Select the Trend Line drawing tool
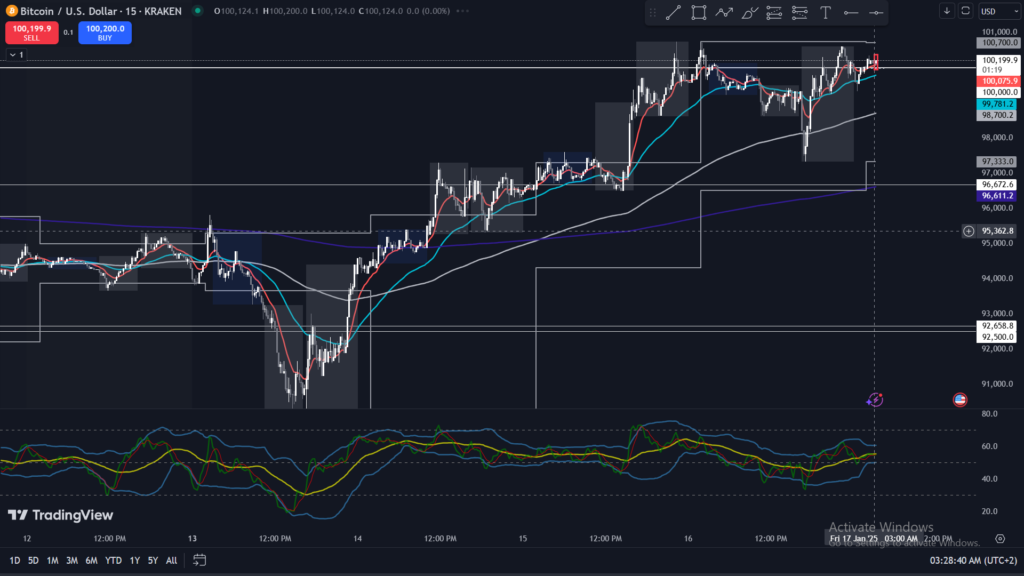 point(673,13)
